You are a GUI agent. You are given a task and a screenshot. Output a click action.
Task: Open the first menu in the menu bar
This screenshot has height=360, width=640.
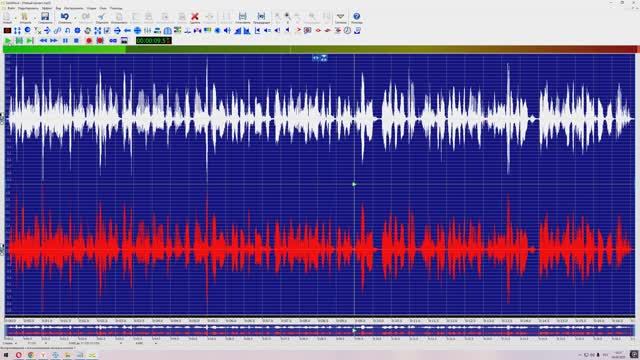[x=11, y=8]
